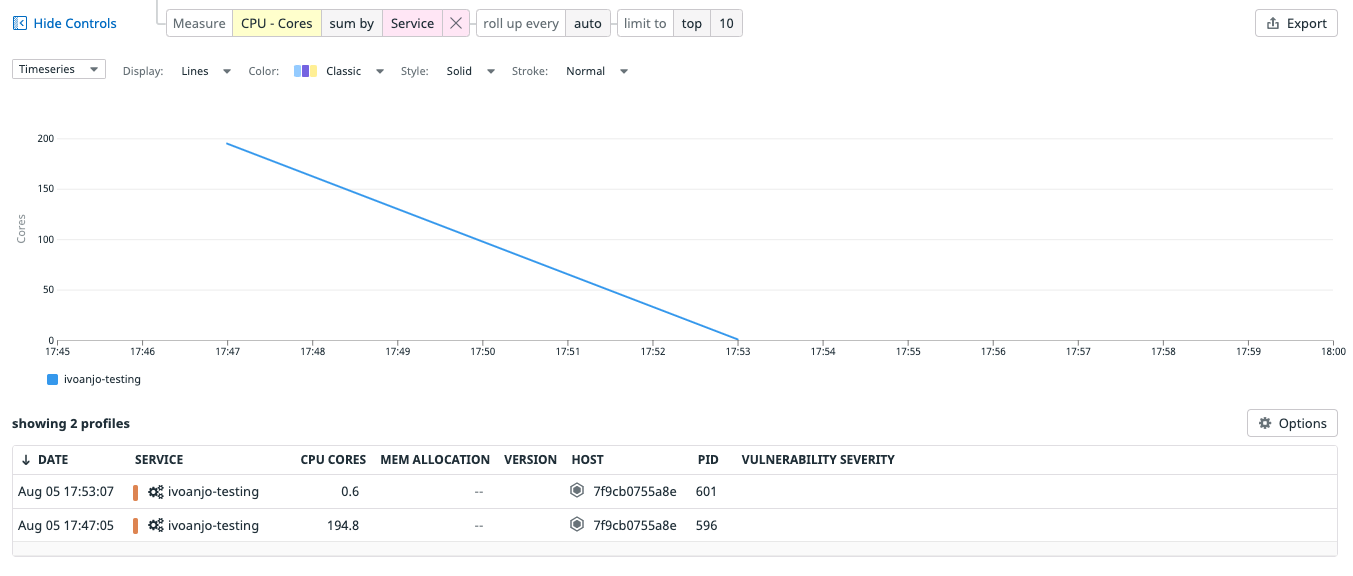Click the VULNERABILITY SEVERITY column header
Viewport: 1353px width, 576px height.
click(x=818, y=460)
